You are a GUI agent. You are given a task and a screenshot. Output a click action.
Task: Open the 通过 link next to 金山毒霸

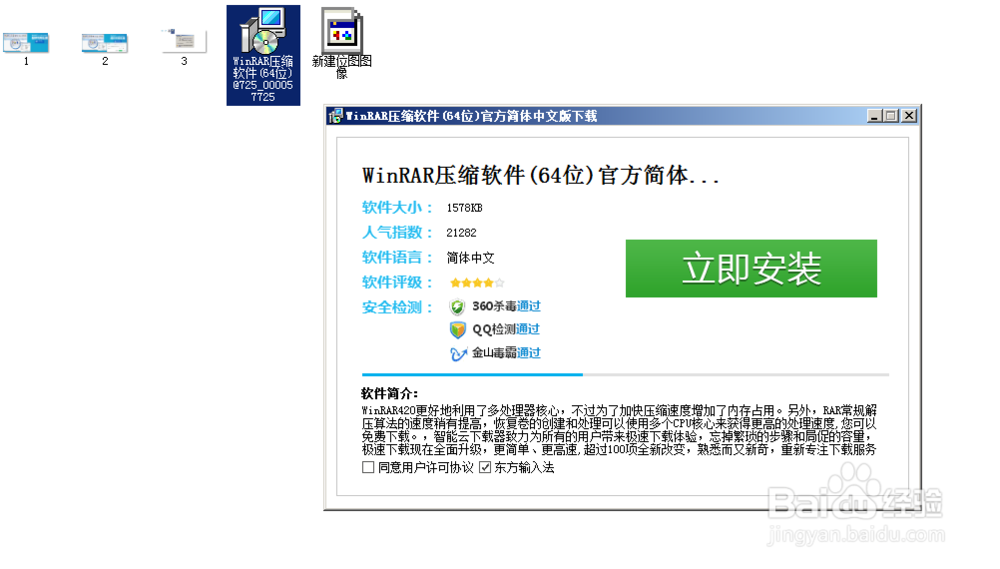(529, 353)
